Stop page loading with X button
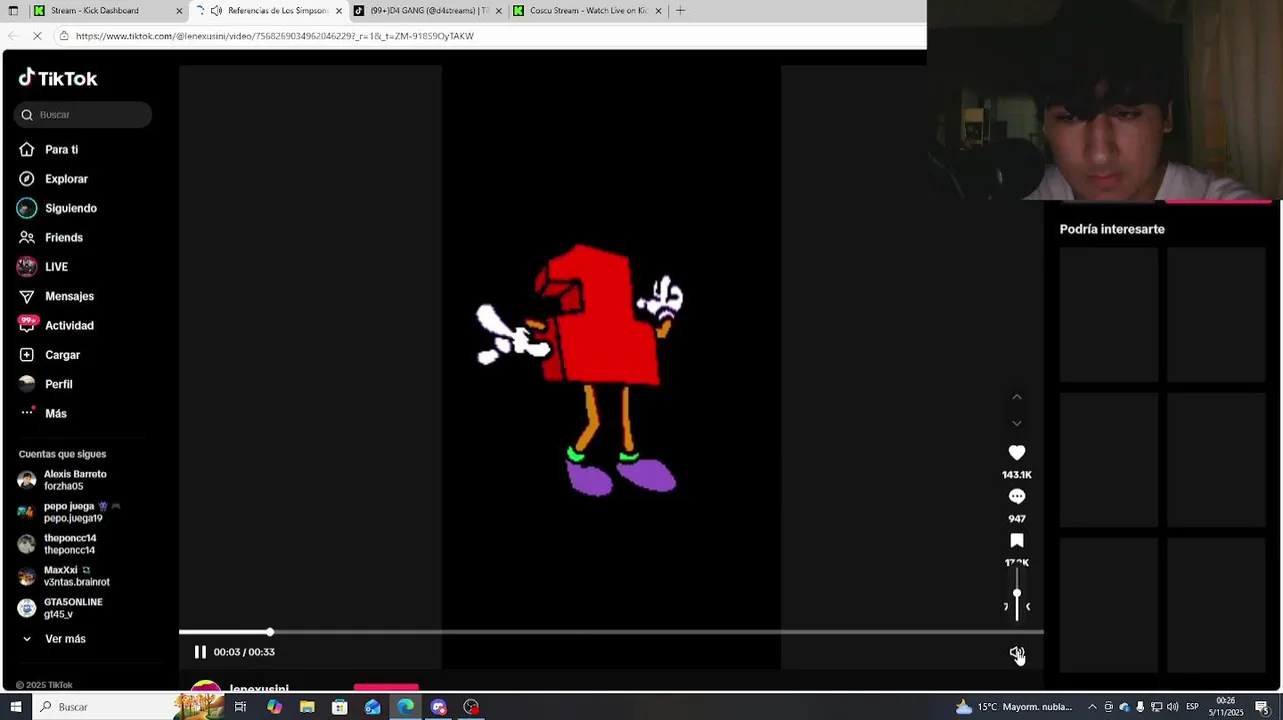 click(x=37, y=36)
